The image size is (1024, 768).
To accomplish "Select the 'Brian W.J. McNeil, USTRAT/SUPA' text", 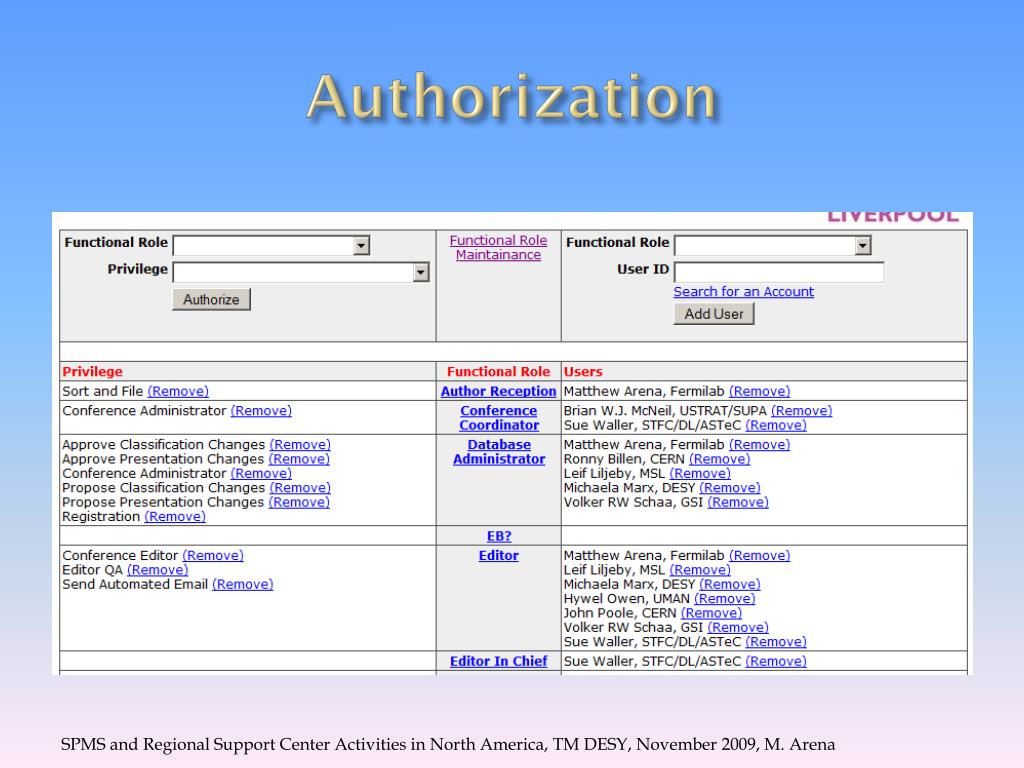I will 665,411.
